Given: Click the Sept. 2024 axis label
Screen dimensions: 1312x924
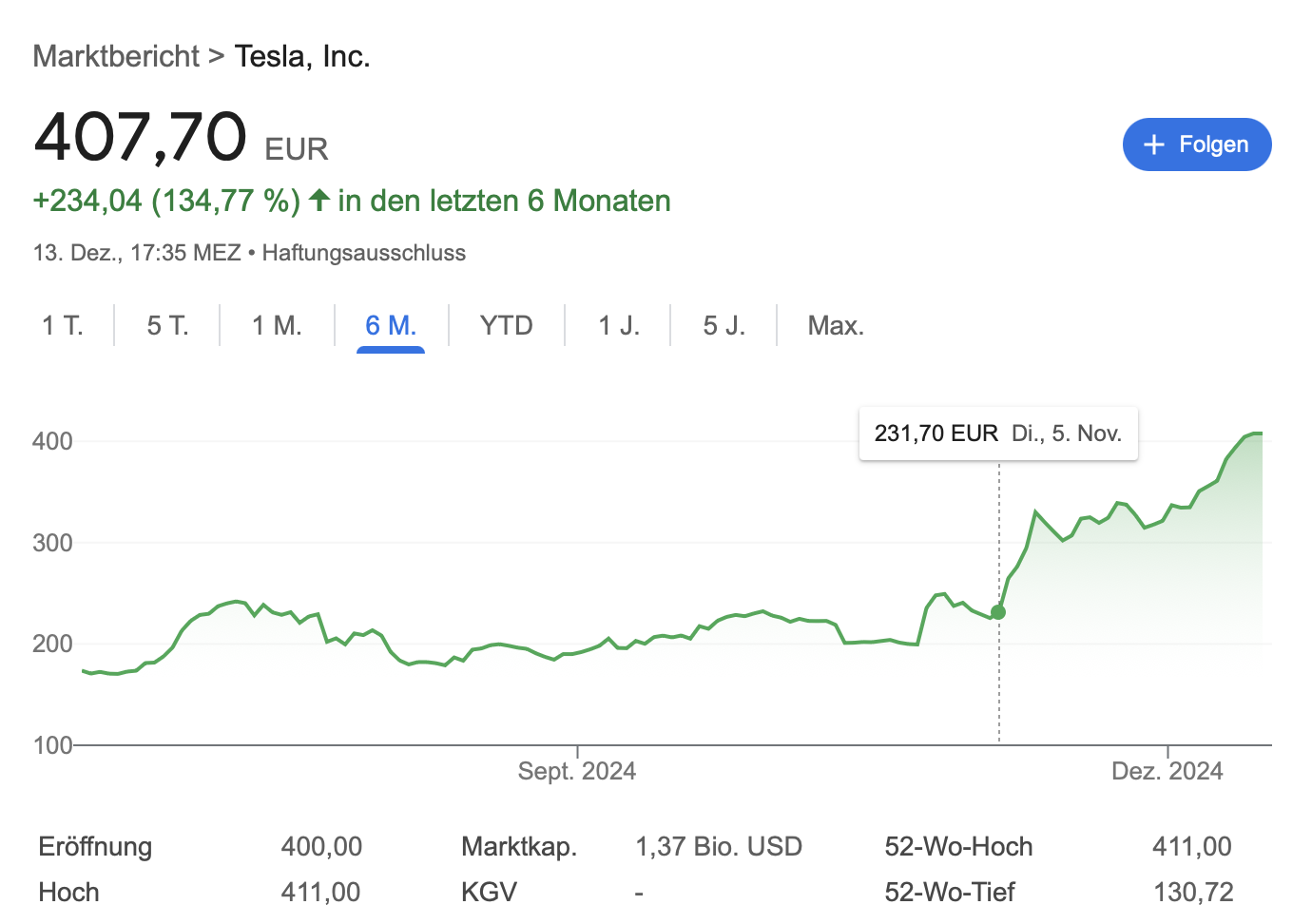Looking at the screenshot, I should 576,771.
